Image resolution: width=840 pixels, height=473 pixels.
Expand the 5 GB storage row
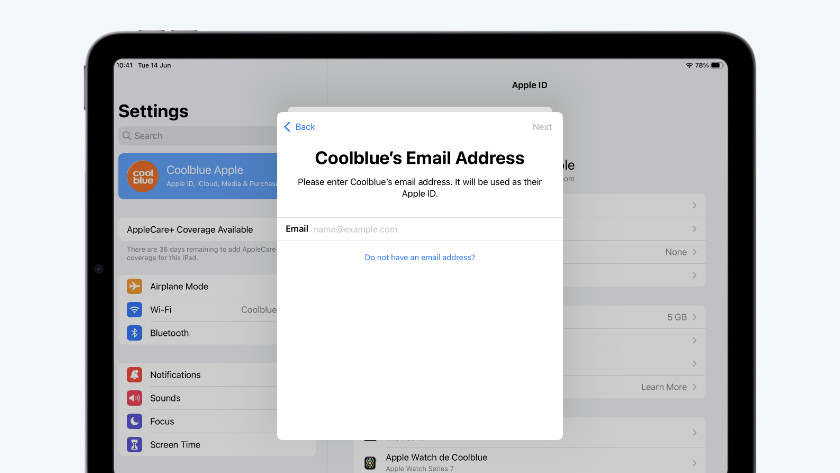click(634, 317)
